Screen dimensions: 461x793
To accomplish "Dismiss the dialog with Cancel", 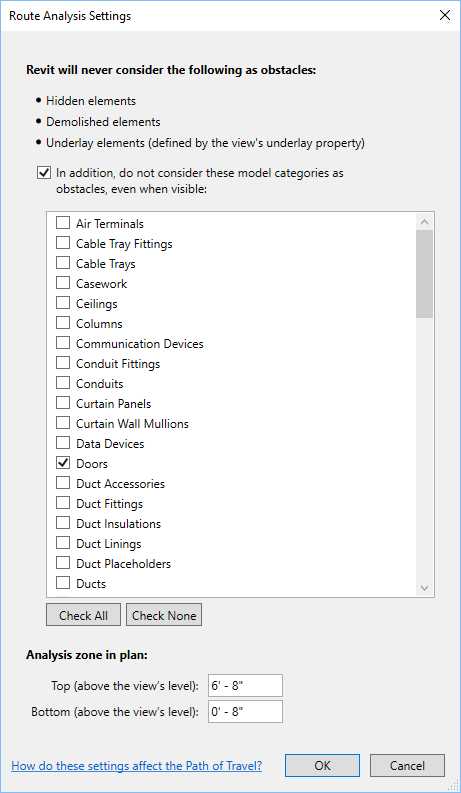I will (x=407, y=765).
